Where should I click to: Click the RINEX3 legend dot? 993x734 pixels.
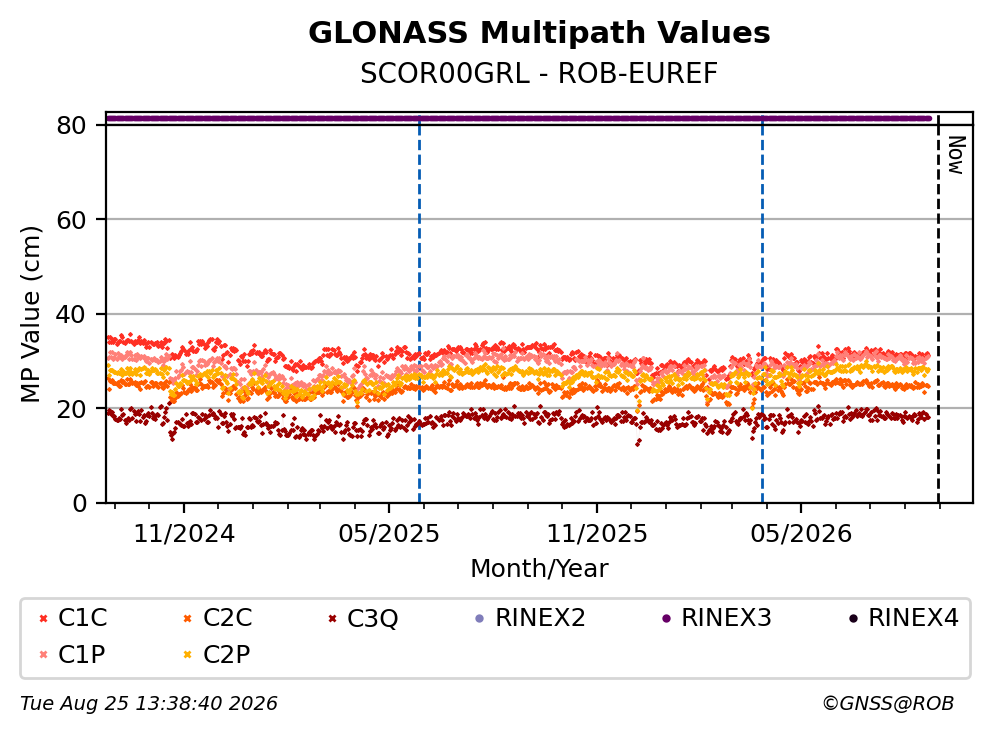click(666, 619)
